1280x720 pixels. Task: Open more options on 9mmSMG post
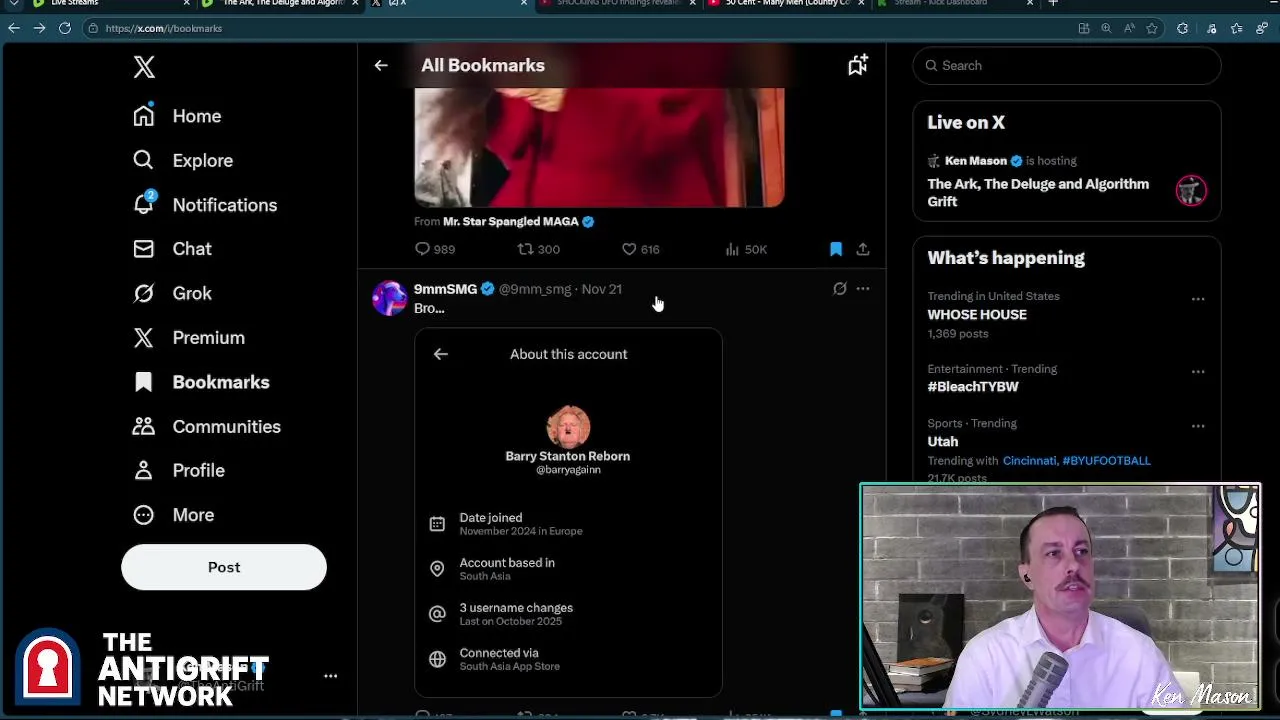pos(863,289)
